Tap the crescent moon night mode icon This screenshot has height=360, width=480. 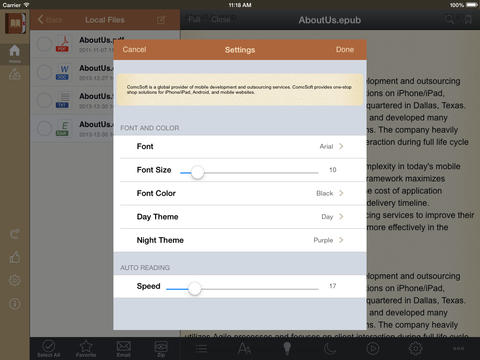(x=330, y=349)
